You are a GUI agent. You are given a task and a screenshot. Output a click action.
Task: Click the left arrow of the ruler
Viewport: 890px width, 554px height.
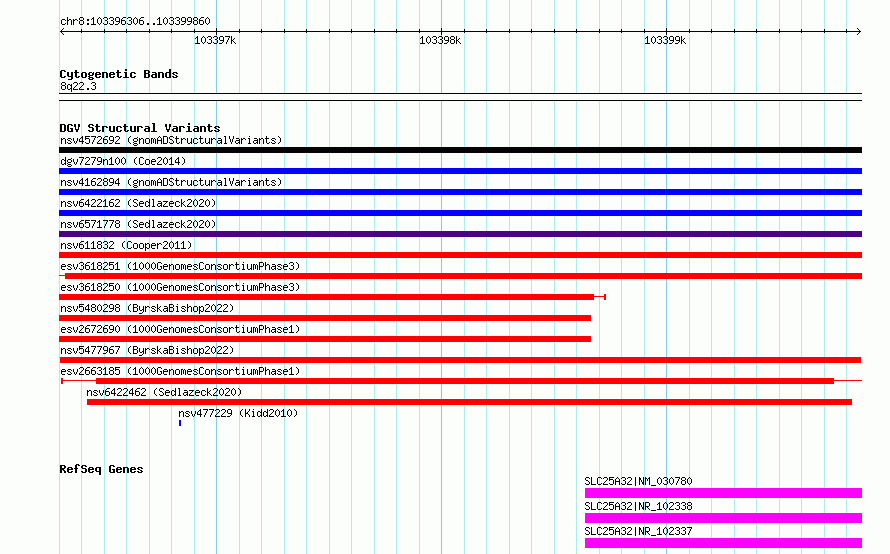(x=62, y=31)
